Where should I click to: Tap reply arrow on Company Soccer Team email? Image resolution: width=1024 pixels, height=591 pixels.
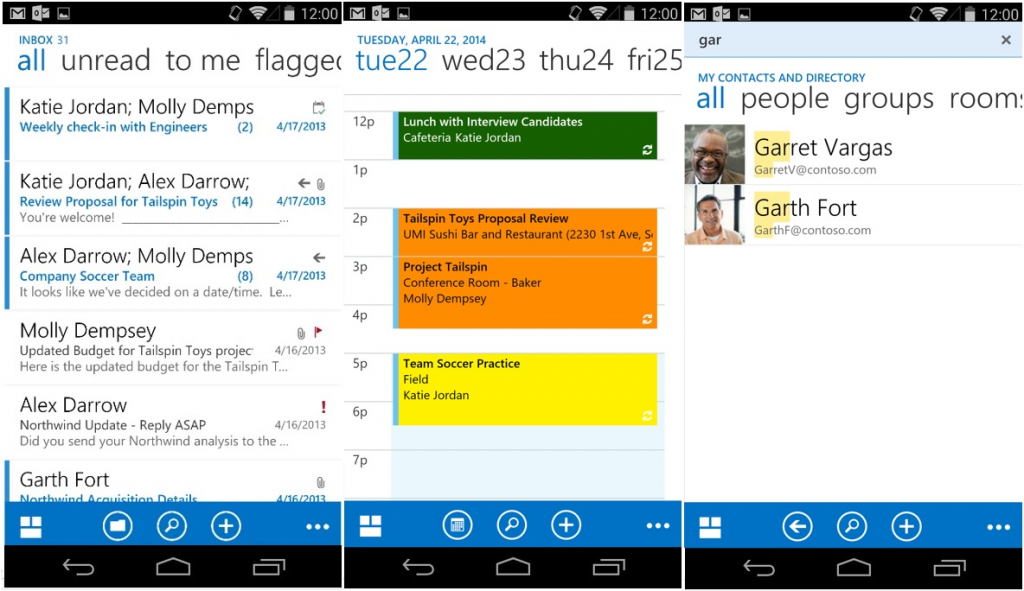pos(319,258)
